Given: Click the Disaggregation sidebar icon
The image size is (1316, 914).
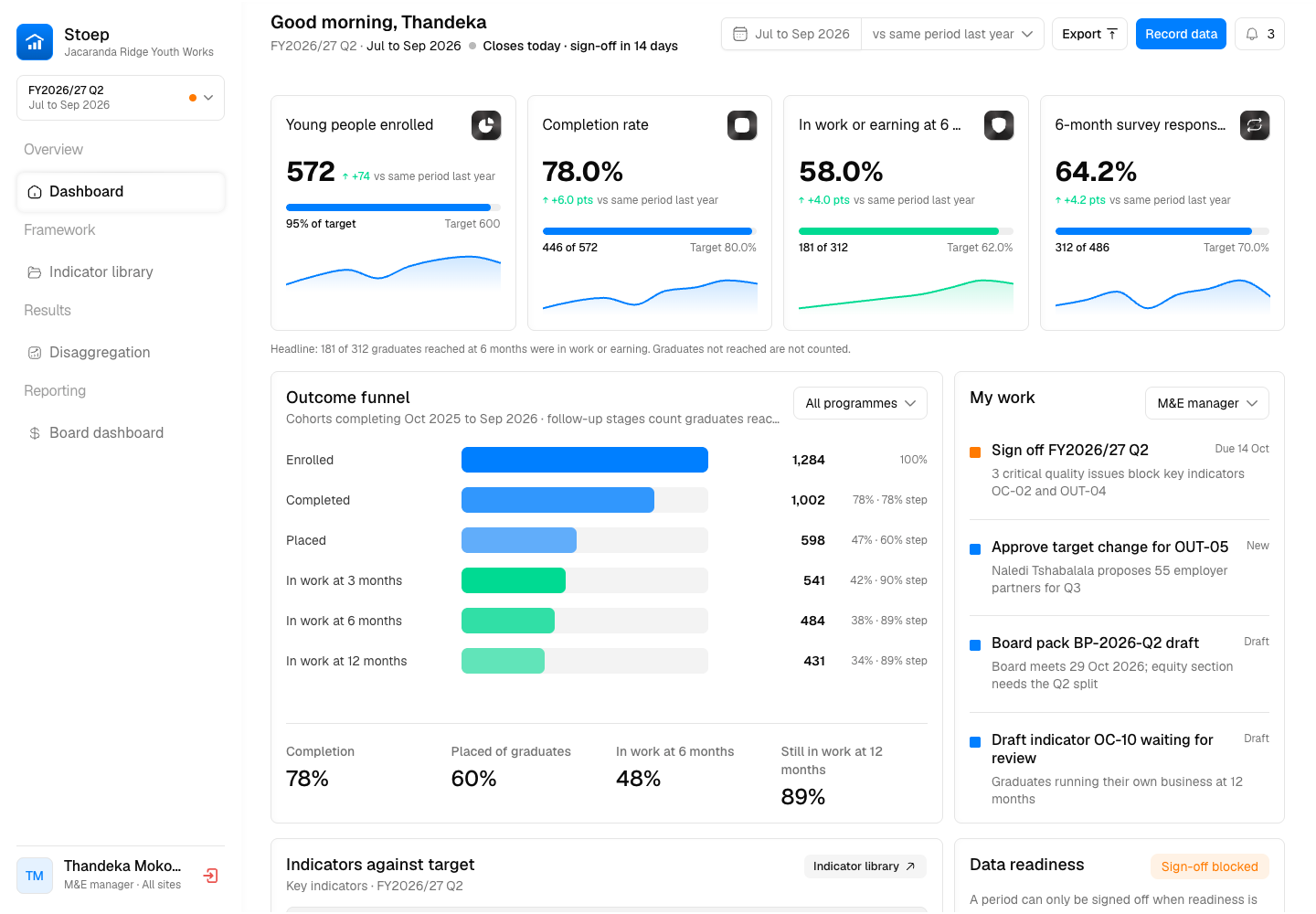Looking at the screenshot, I should [35, 353].
